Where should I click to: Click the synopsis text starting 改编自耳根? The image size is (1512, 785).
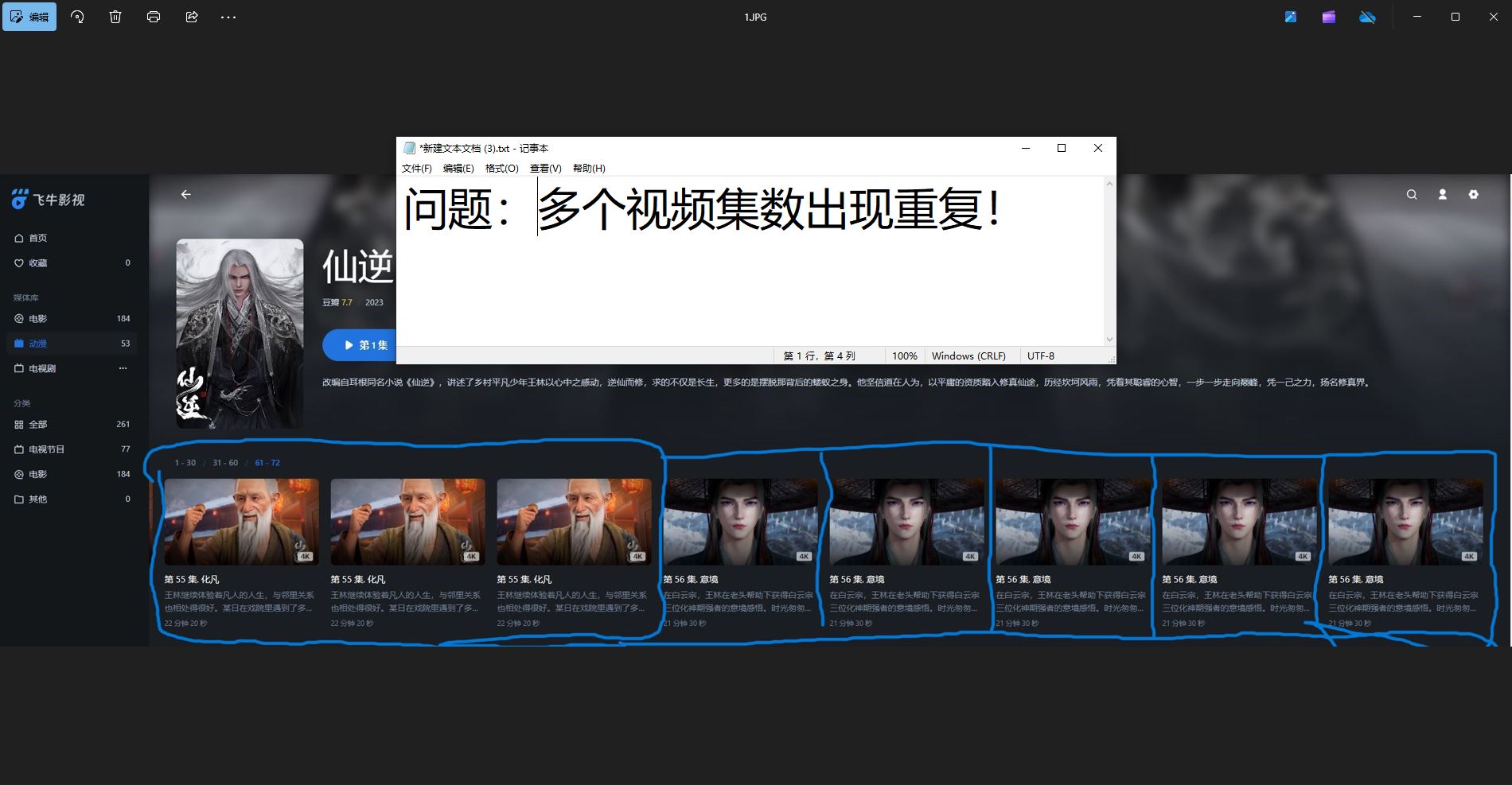point(847,383)
